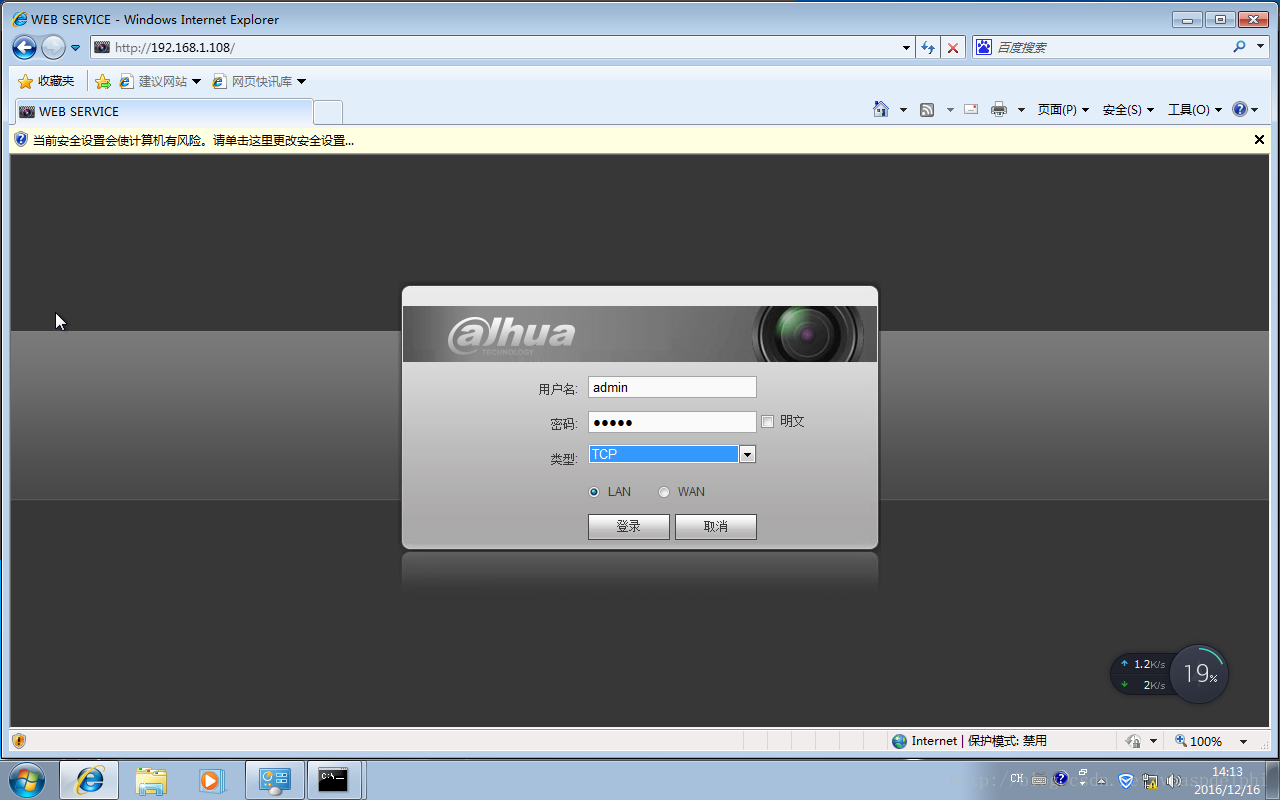1280x800 pixels.
Task: Click the 取消 cancel button
Action: tap(716, 526)
